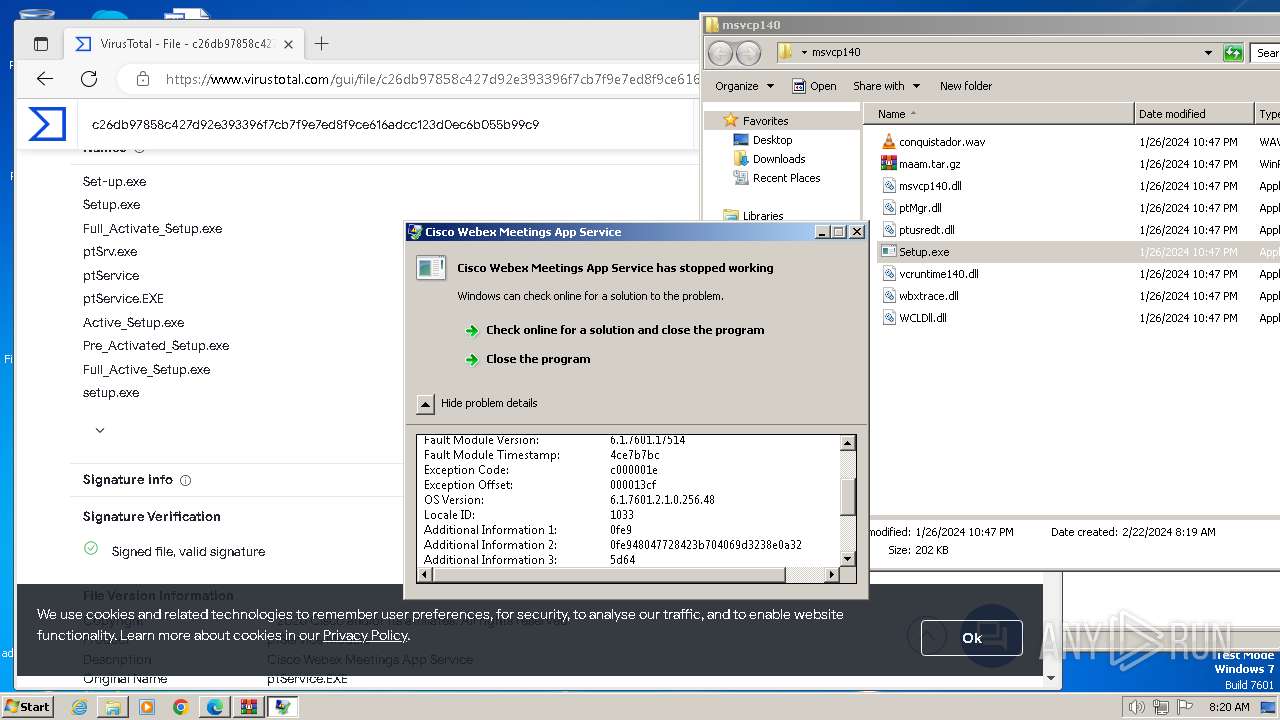Sort files by Date modified column

click(x=1194, y=114)
